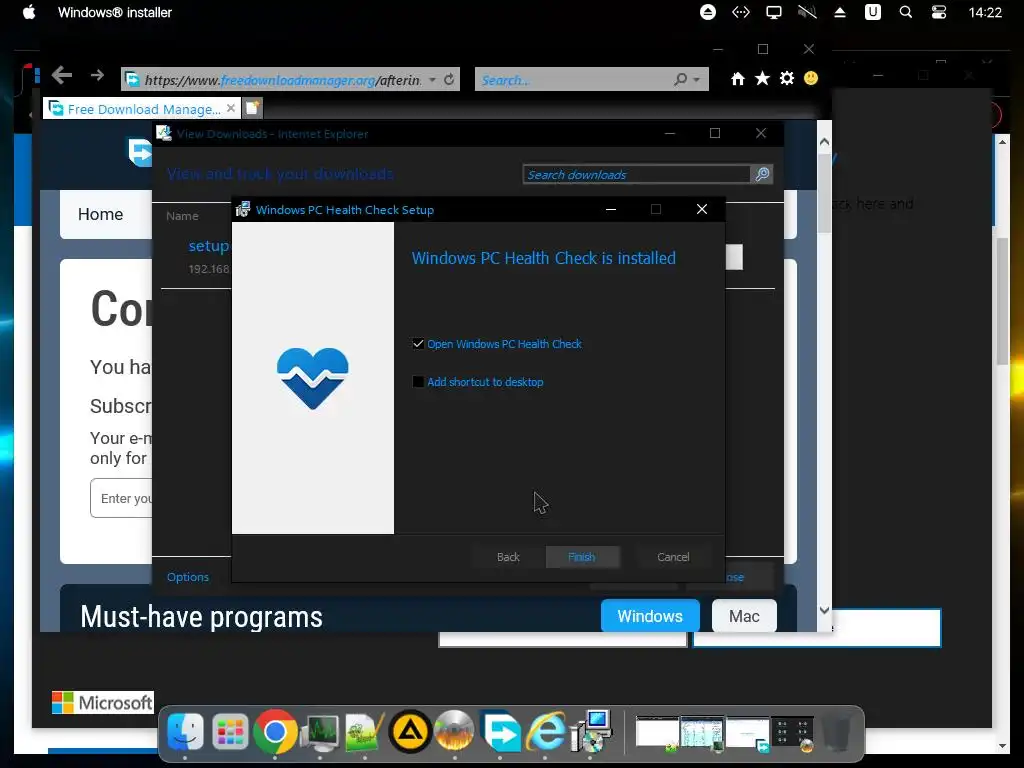1024x768 pixels.
Task: Open the green notepad editor Dock icon
Action: click(364, 733)
